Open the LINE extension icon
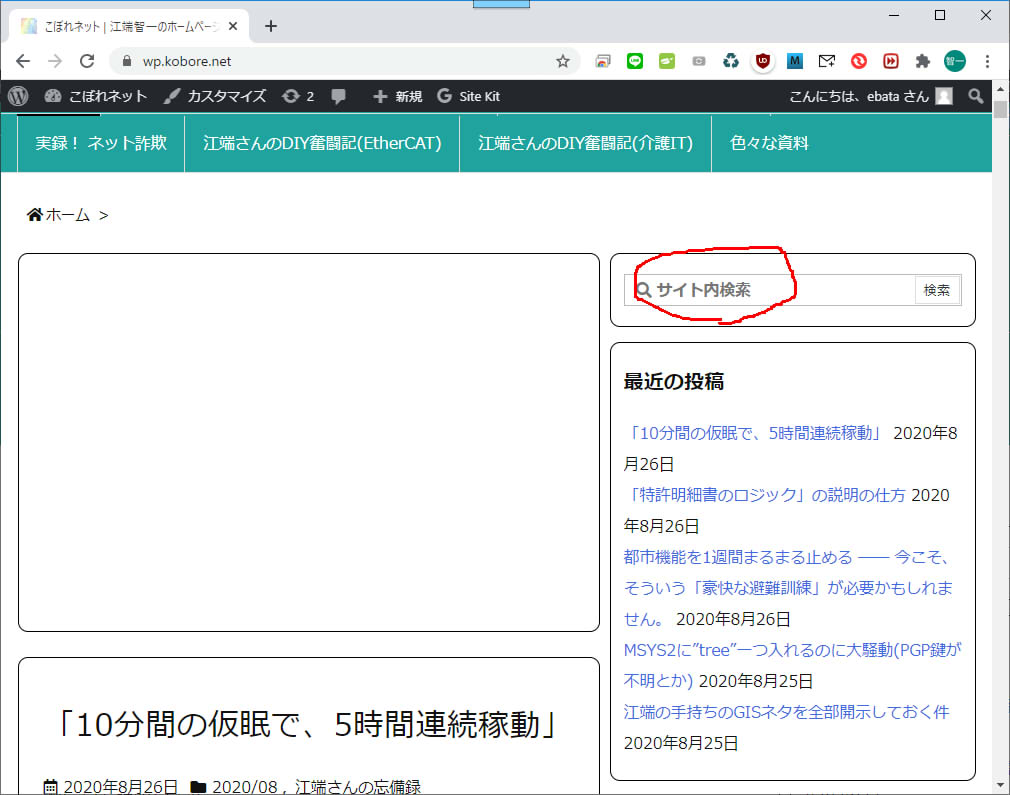Viewport: 1010px width, 795px height. pyautogui.click(x=635, y=61)
